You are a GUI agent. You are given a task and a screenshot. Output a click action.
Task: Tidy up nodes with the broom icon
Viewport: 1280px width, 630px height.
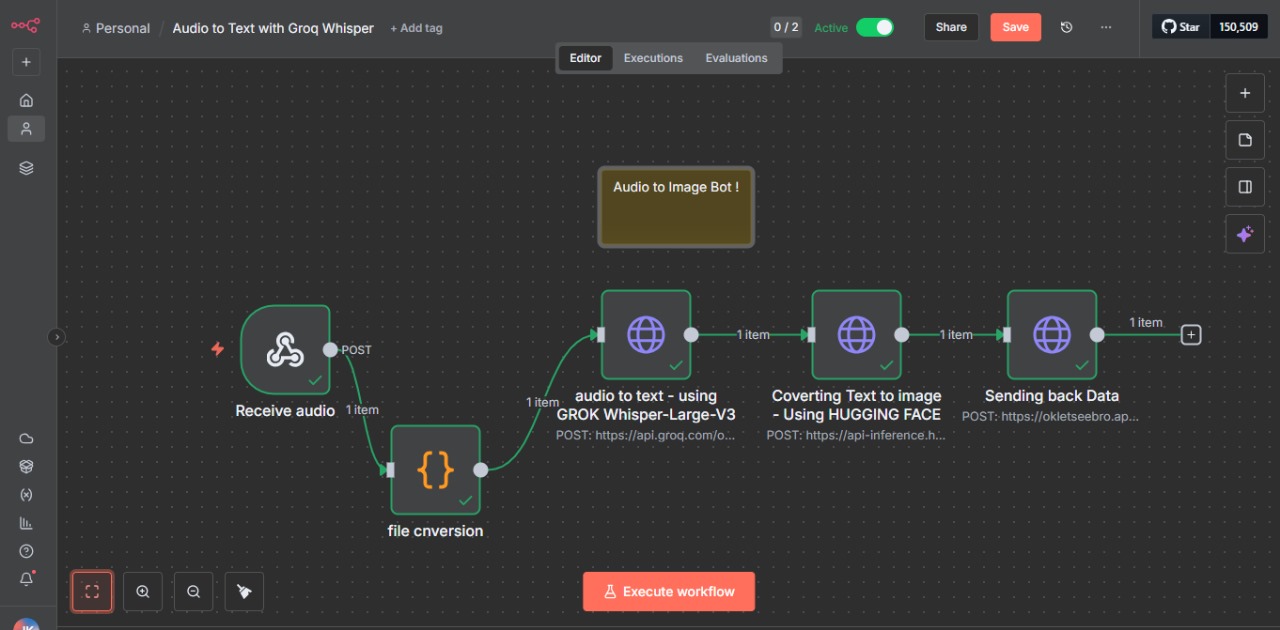[x=245, y=591]
